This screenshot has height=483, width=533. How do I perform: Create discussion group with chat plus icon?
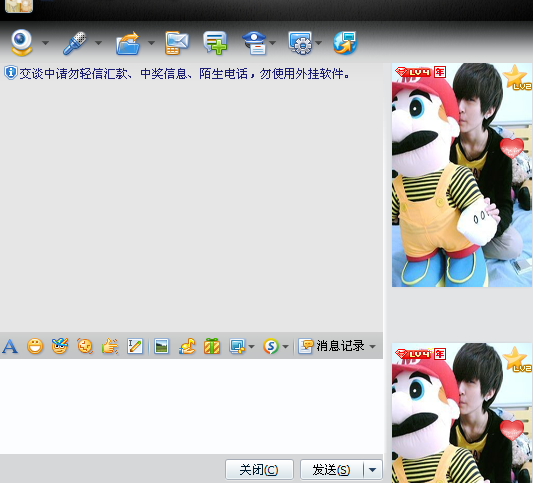point(215,43)
